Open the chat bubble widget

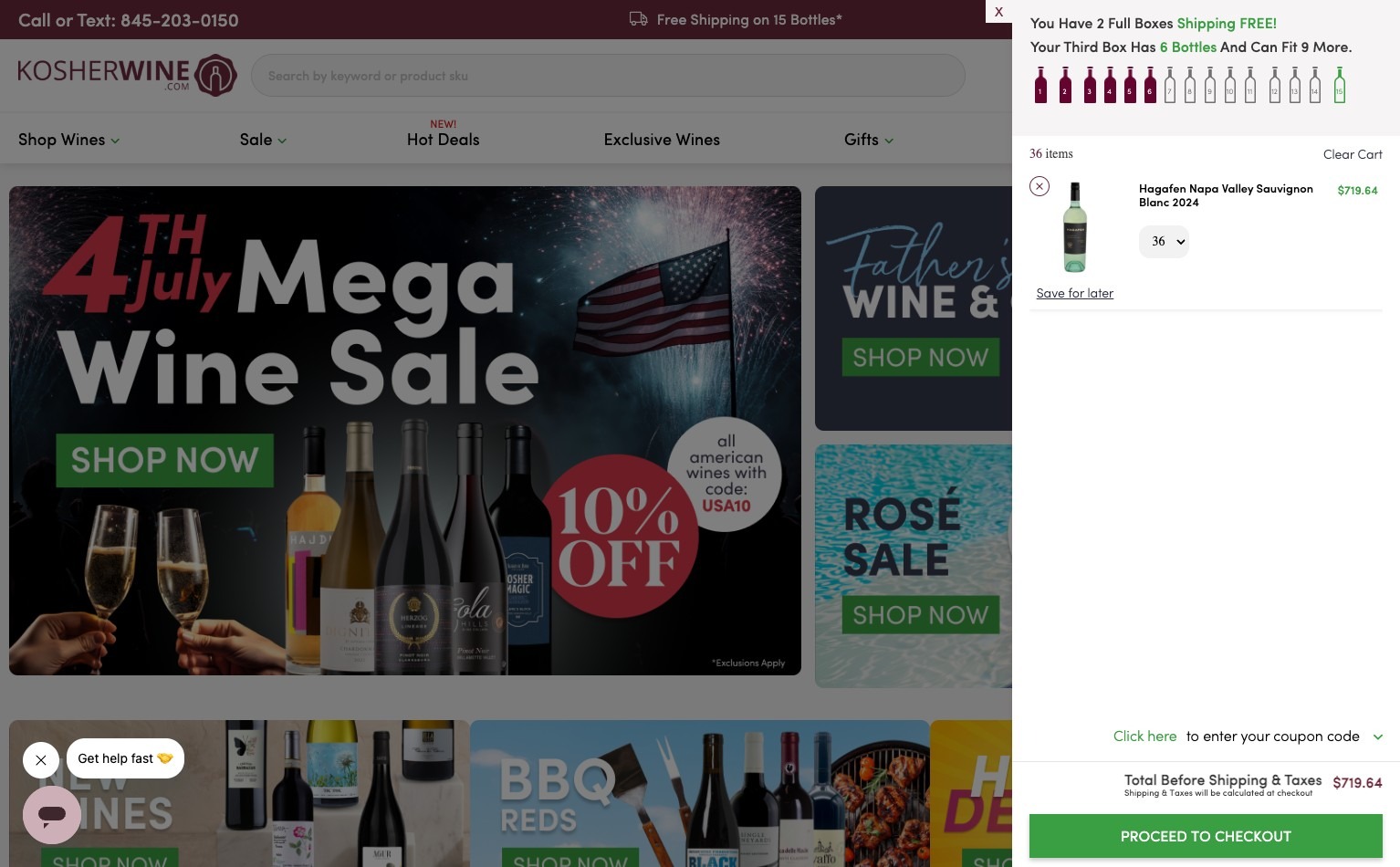click(52, 815)
